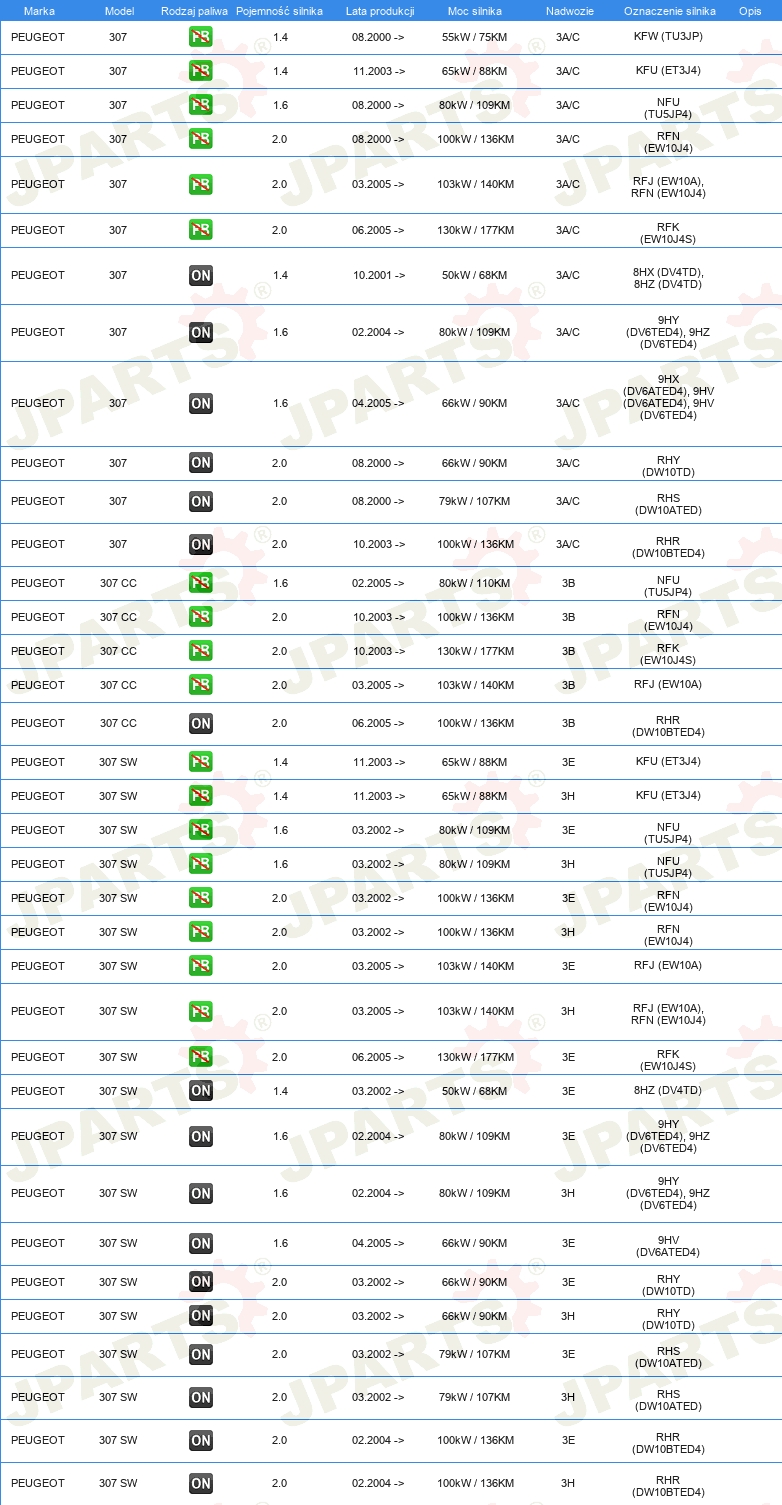
Task: Click ON icon in 307 3A/C RHR (DW10BTED4) row
Action: pyautogui.click(x=201, y=544)
